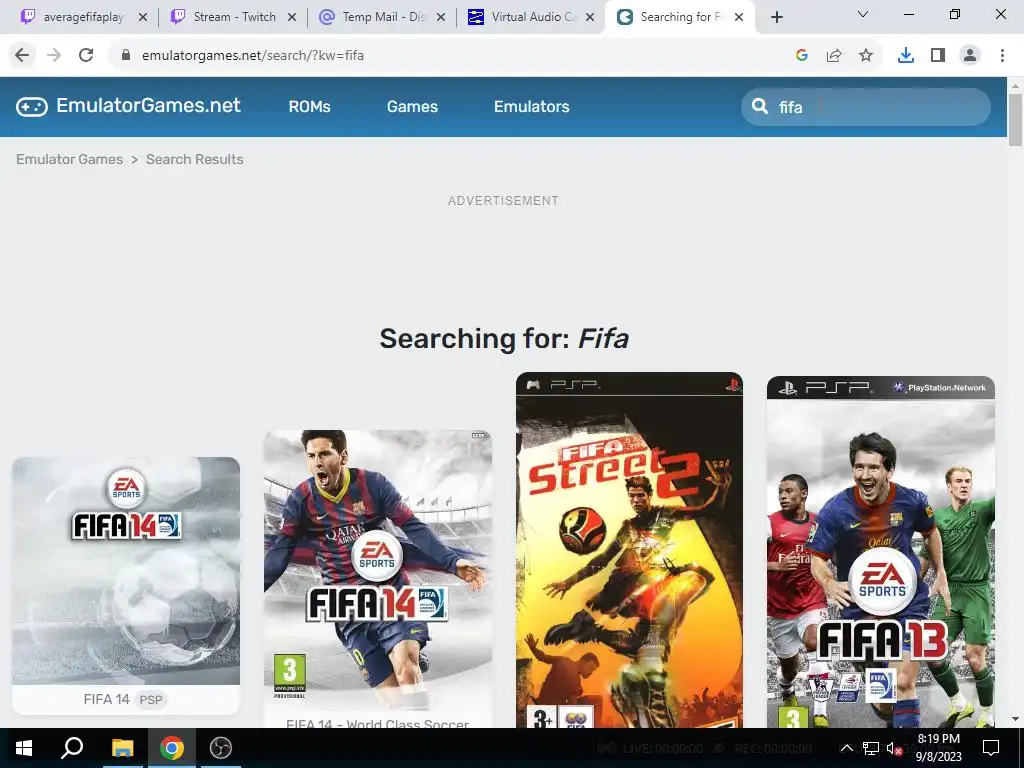
Task: Open FIFA 14 Messi cover thumbnail
Action: (x=377, y=569)
